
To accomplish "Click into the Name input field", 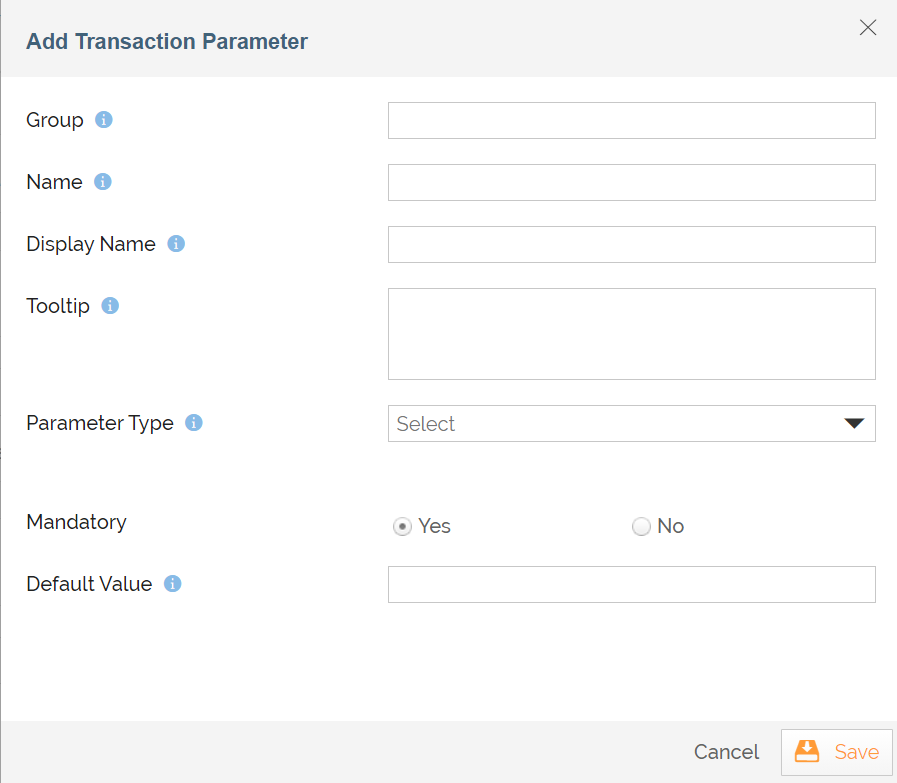I will (x=631, y=182).
